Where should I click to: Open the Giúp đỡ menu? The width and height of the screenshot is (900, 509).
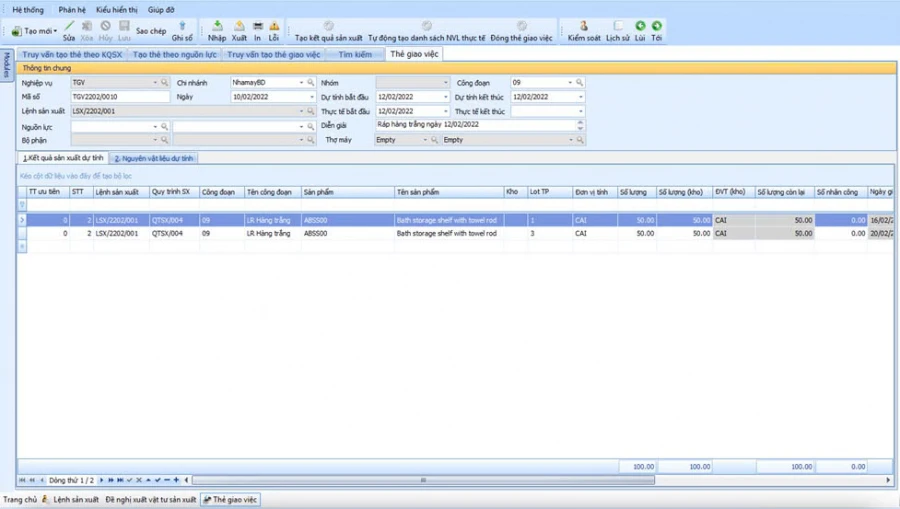tap(161, 10)
